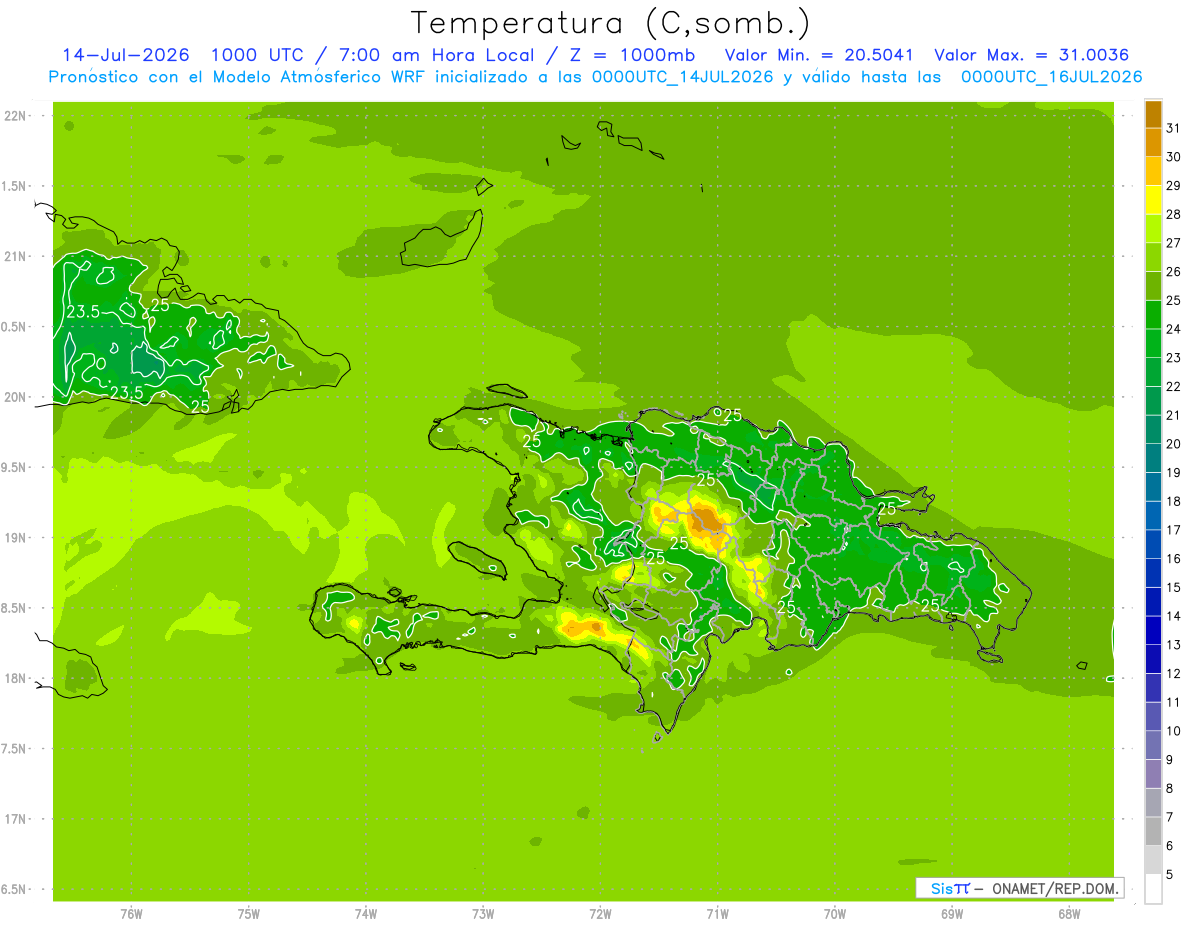The image size is (1200, 927).
Task: Click the purple swatch between legend 9 and 8
Action: (1153, 774)
